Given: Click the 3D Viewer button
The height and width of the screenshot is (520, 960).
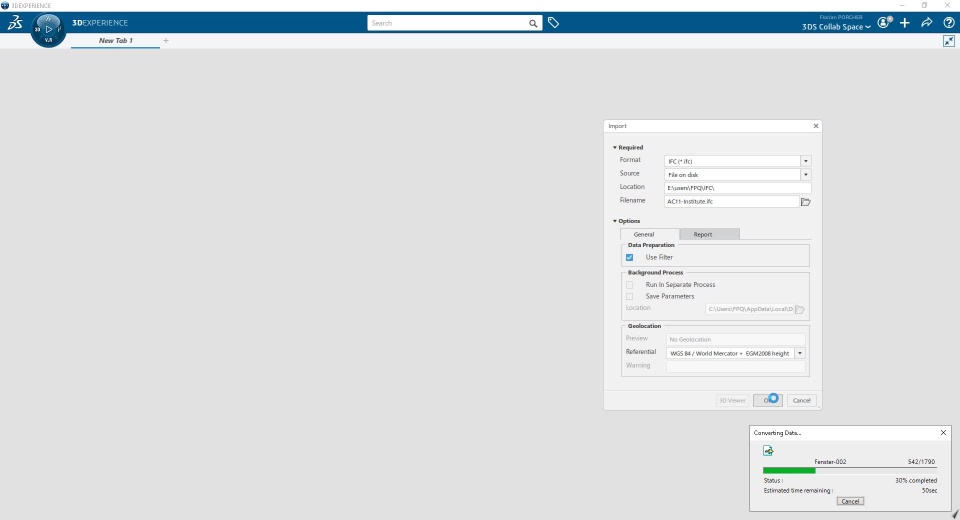Looking at the screenshot, I should 732,401.
